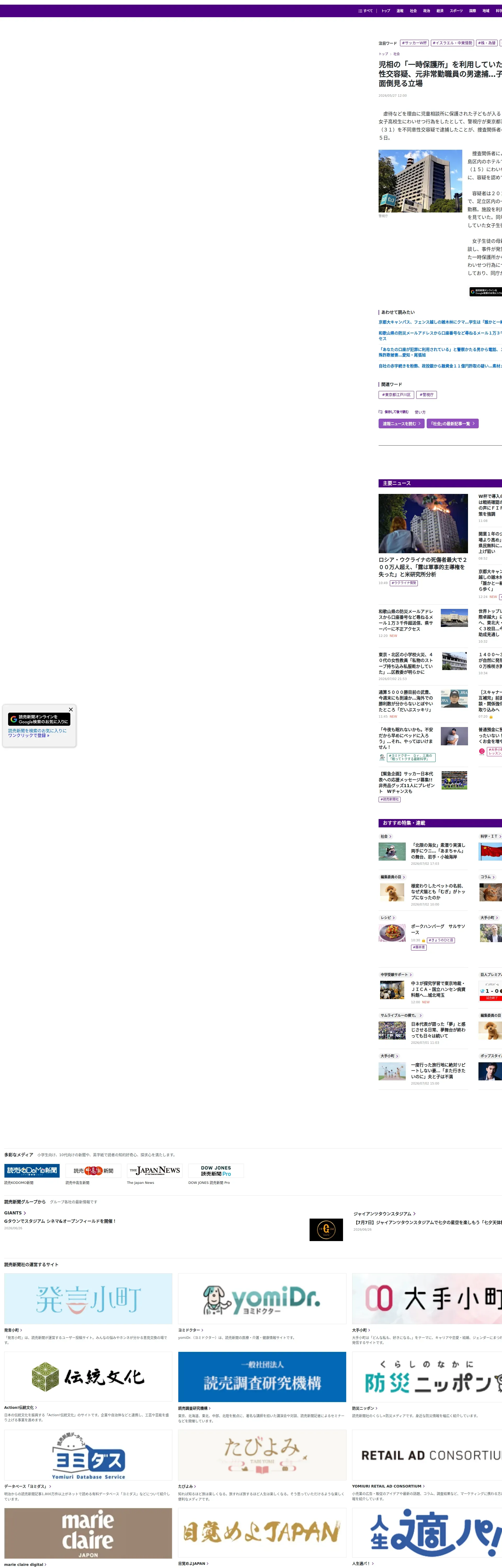Open The Japan News logo

coord(155,1171)
